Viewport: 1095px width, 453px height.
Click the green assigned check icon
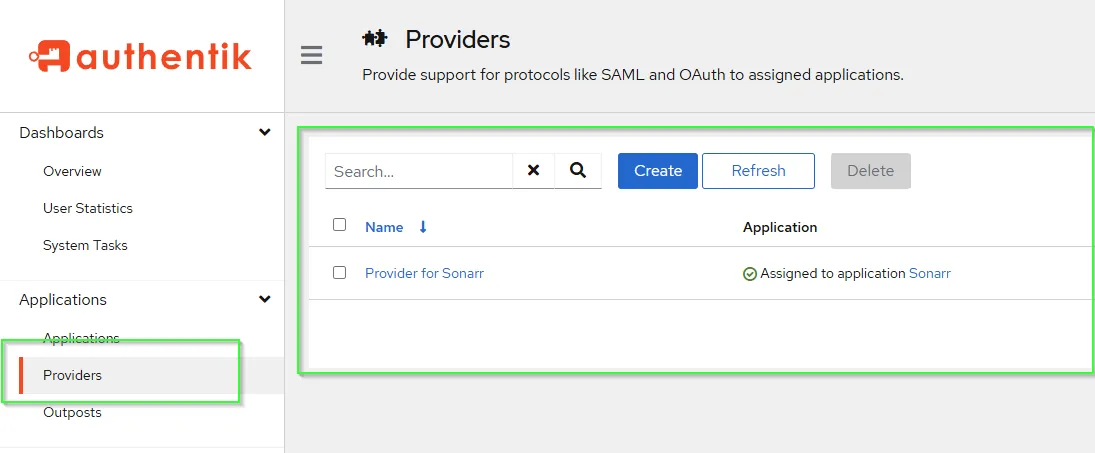coord(750,273)
